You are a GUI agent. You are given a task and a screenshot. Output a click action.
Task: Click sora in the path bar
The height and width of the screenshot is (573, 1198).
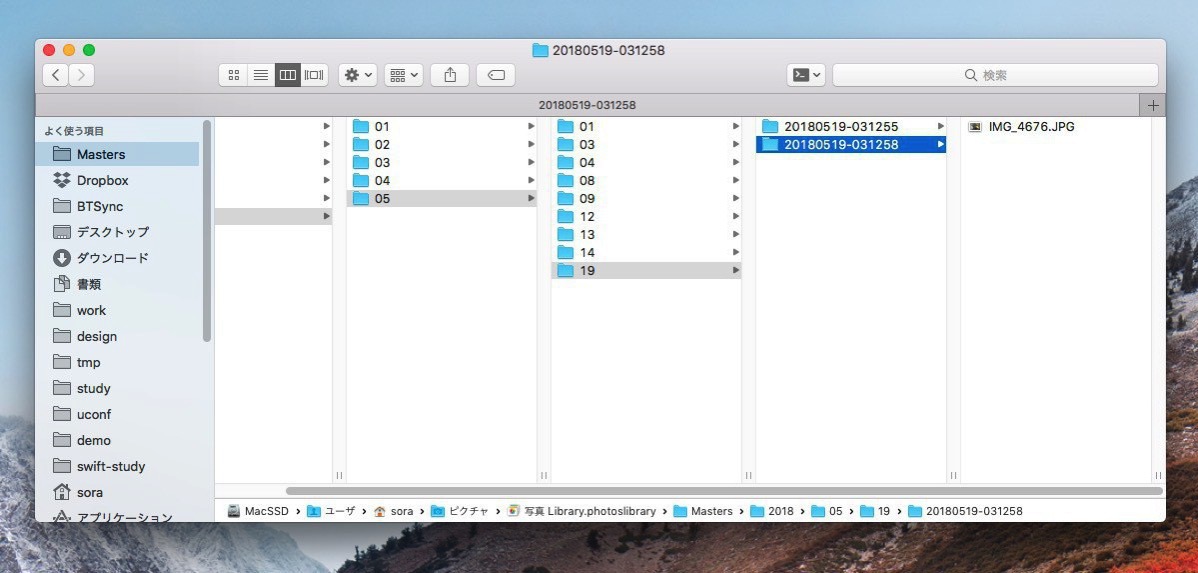coord(393,511)
